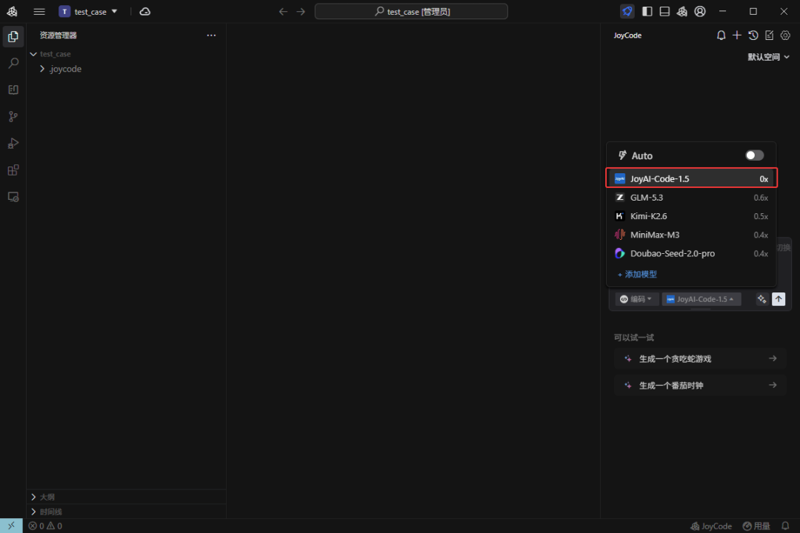
Task: Open the test_case project dropdown
Action: 88,11
